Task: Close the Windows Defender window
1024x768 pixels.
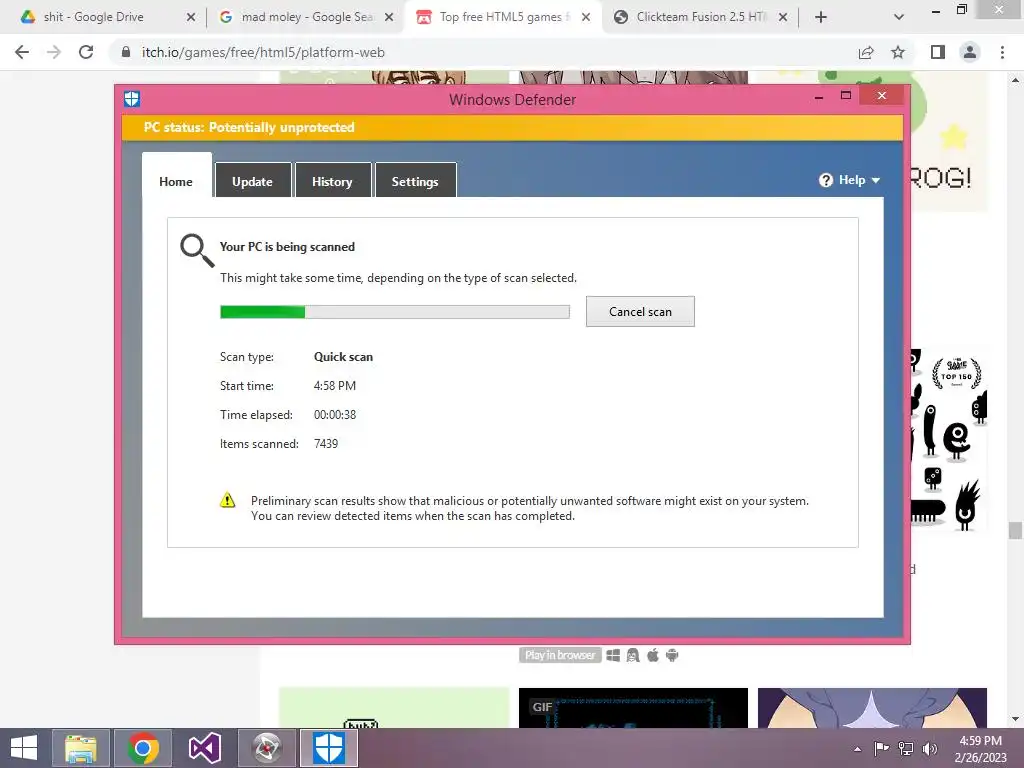Action: 882,96
